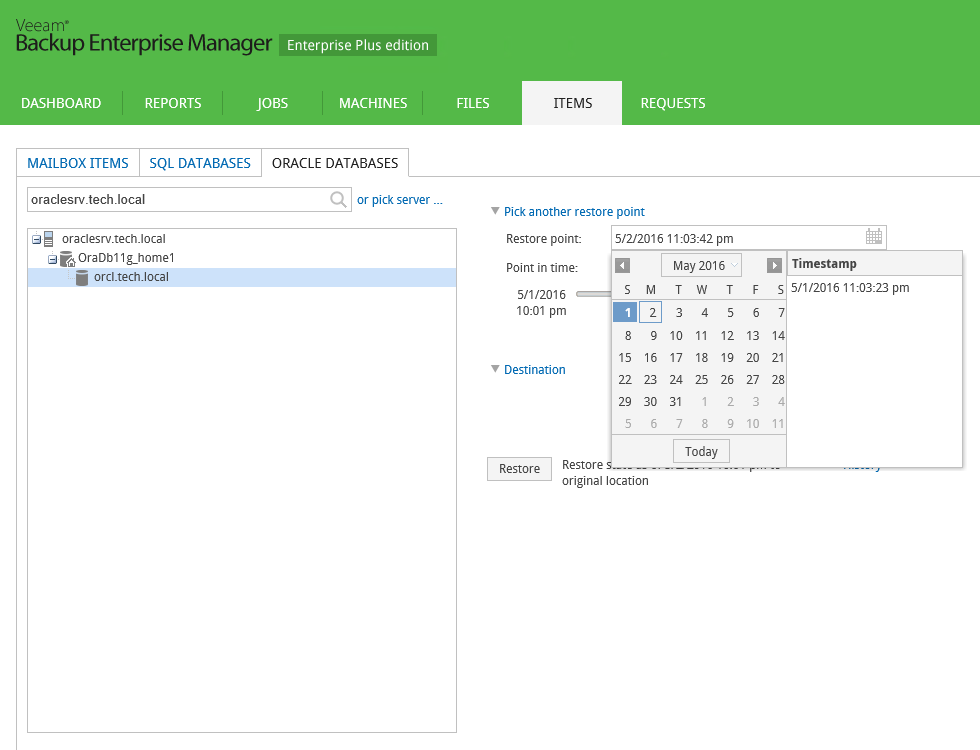
Task: Click the 'or pick server ...' link
Action: (400, 200)
